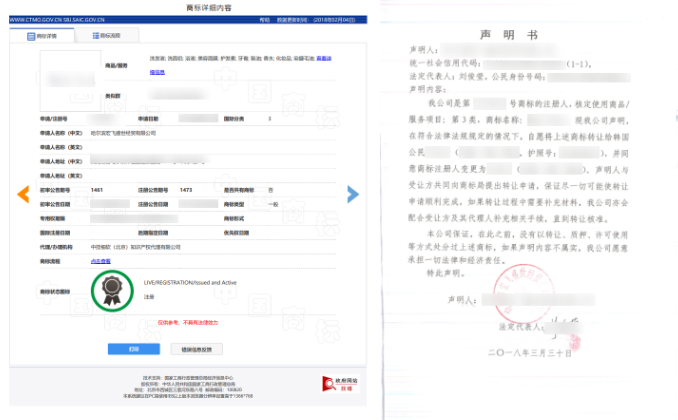Click the blue 打印 print button
This screenshot has height=420, width=678.
click(x=134, y=349)
